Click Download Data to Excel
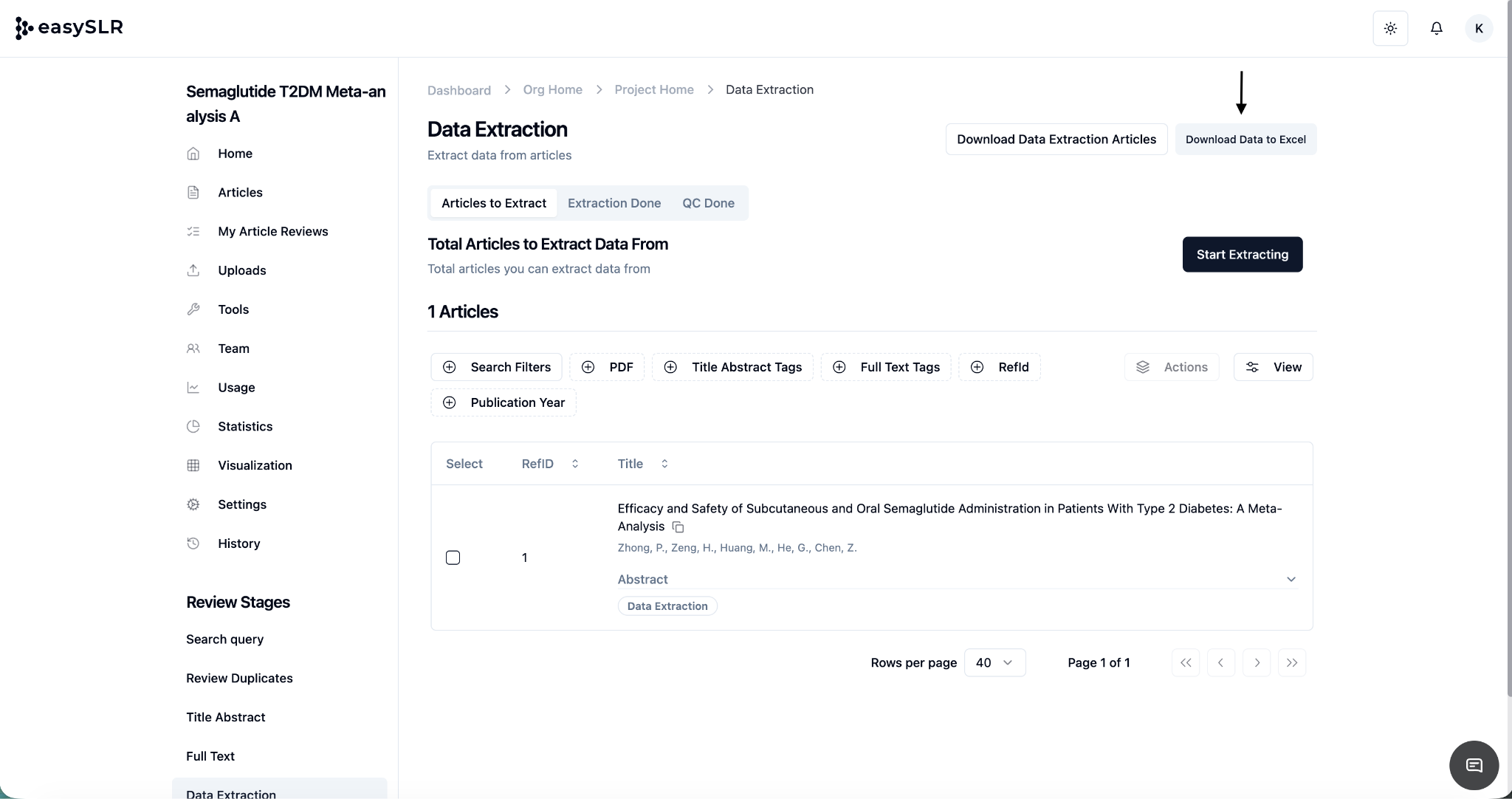This screenshot has height=799, width=1512. pos(1245,140)
